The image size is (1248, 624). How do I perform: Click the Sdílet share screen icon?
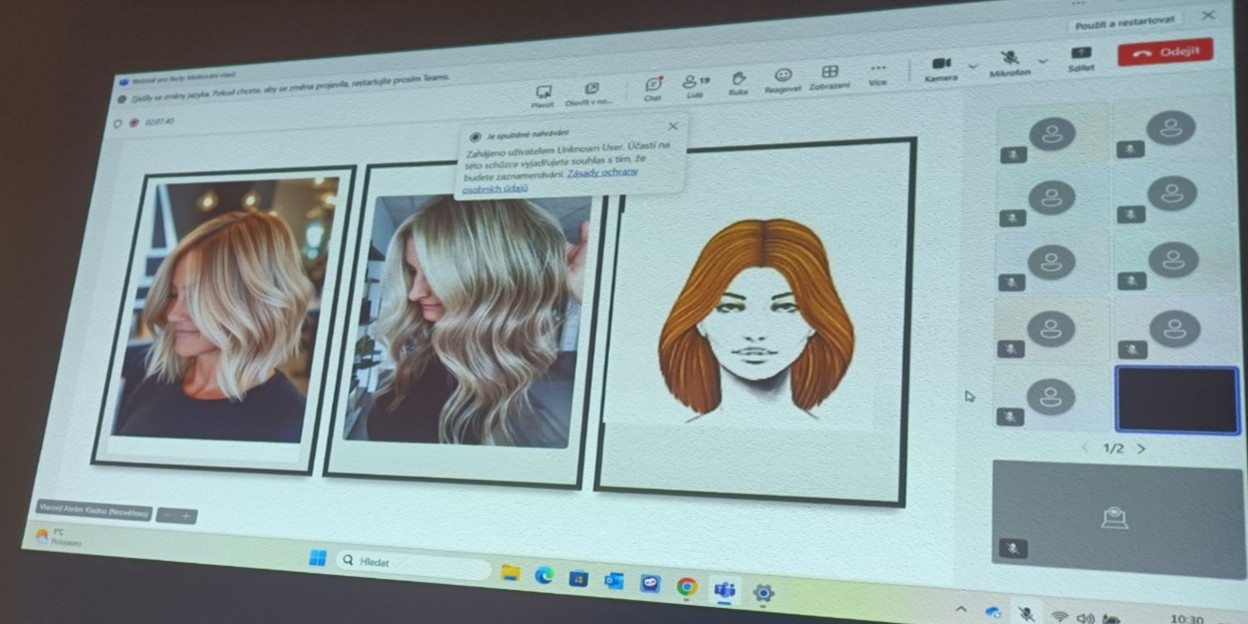click(x=1080, y=54)
